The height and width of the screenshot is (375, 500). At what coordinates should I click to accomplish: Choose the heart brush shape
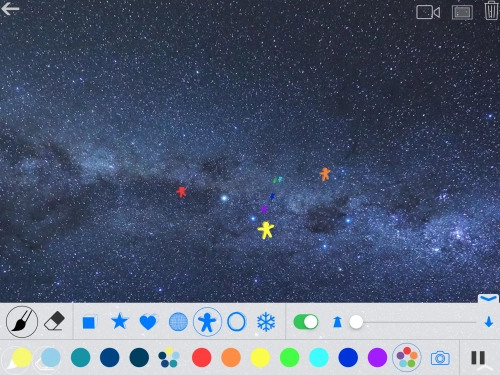148,322
